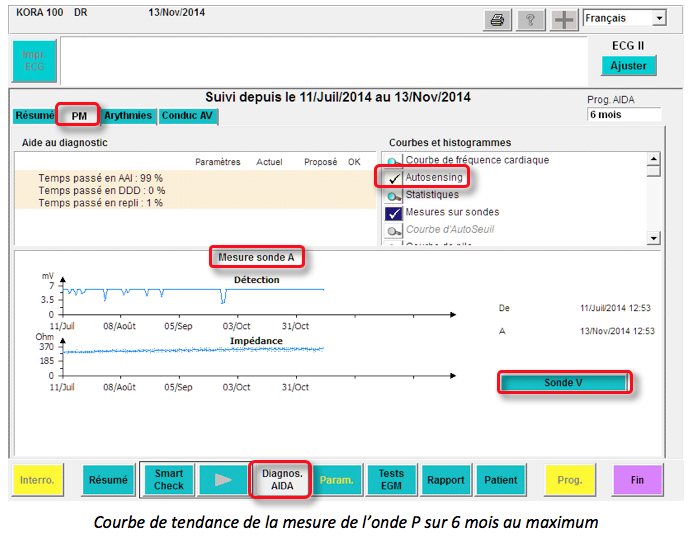The width and height of the screenshot is (691, 548).
Task: Click the Impr. ECG print button
Action: pyautogui.click(x=34, y=61)
